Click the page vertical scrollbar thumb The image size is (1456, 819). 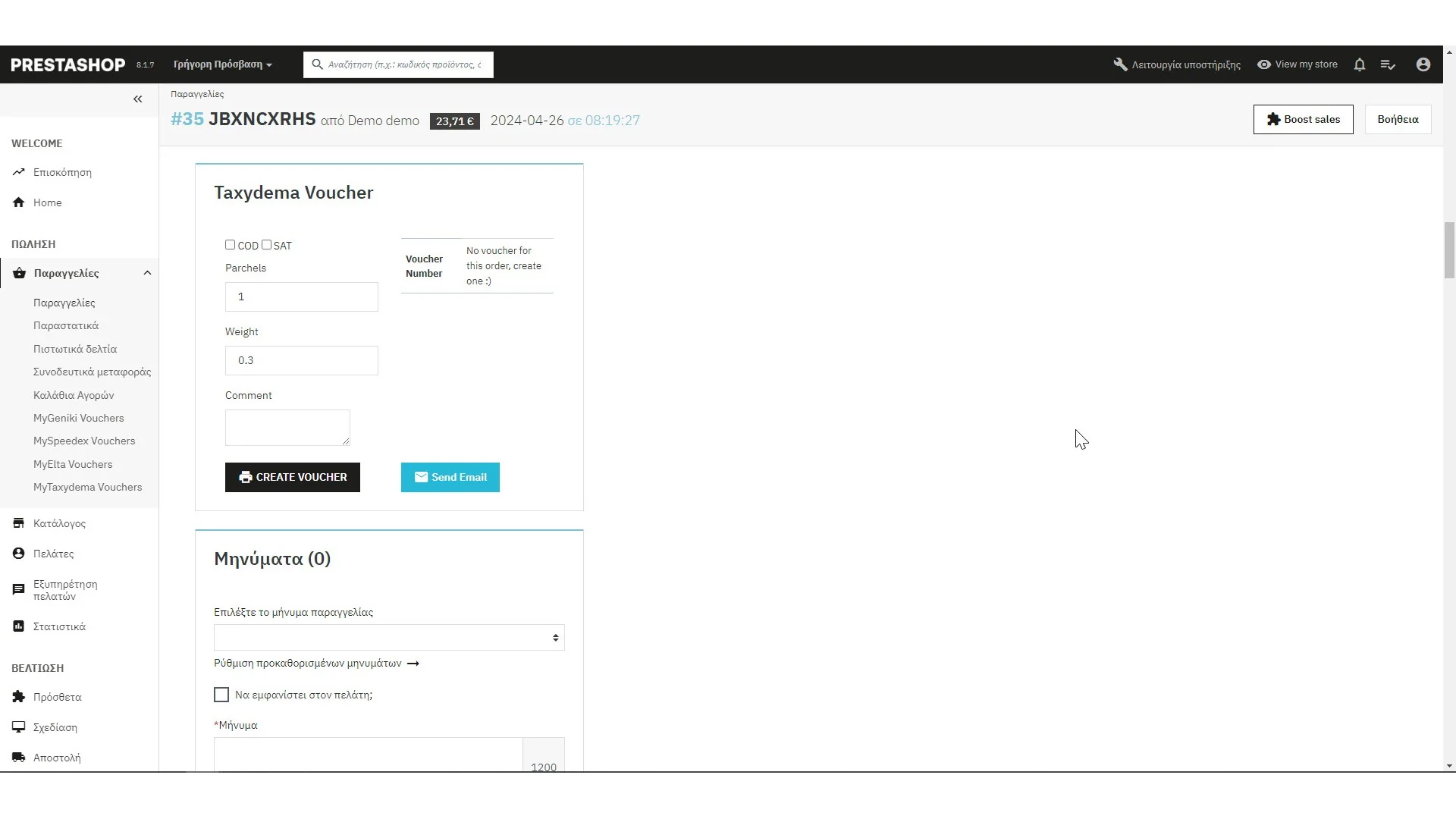(x=1449, y=250)
